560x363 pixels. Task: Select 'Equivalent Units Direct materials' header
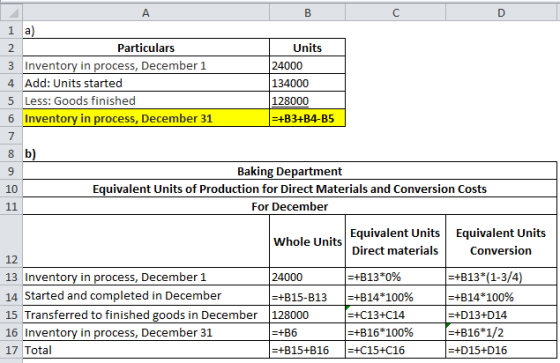point(395,241)
